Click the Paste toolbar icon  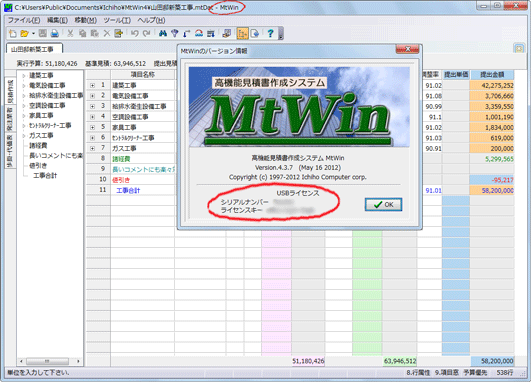pyautogui.click(x=94, y=33)
